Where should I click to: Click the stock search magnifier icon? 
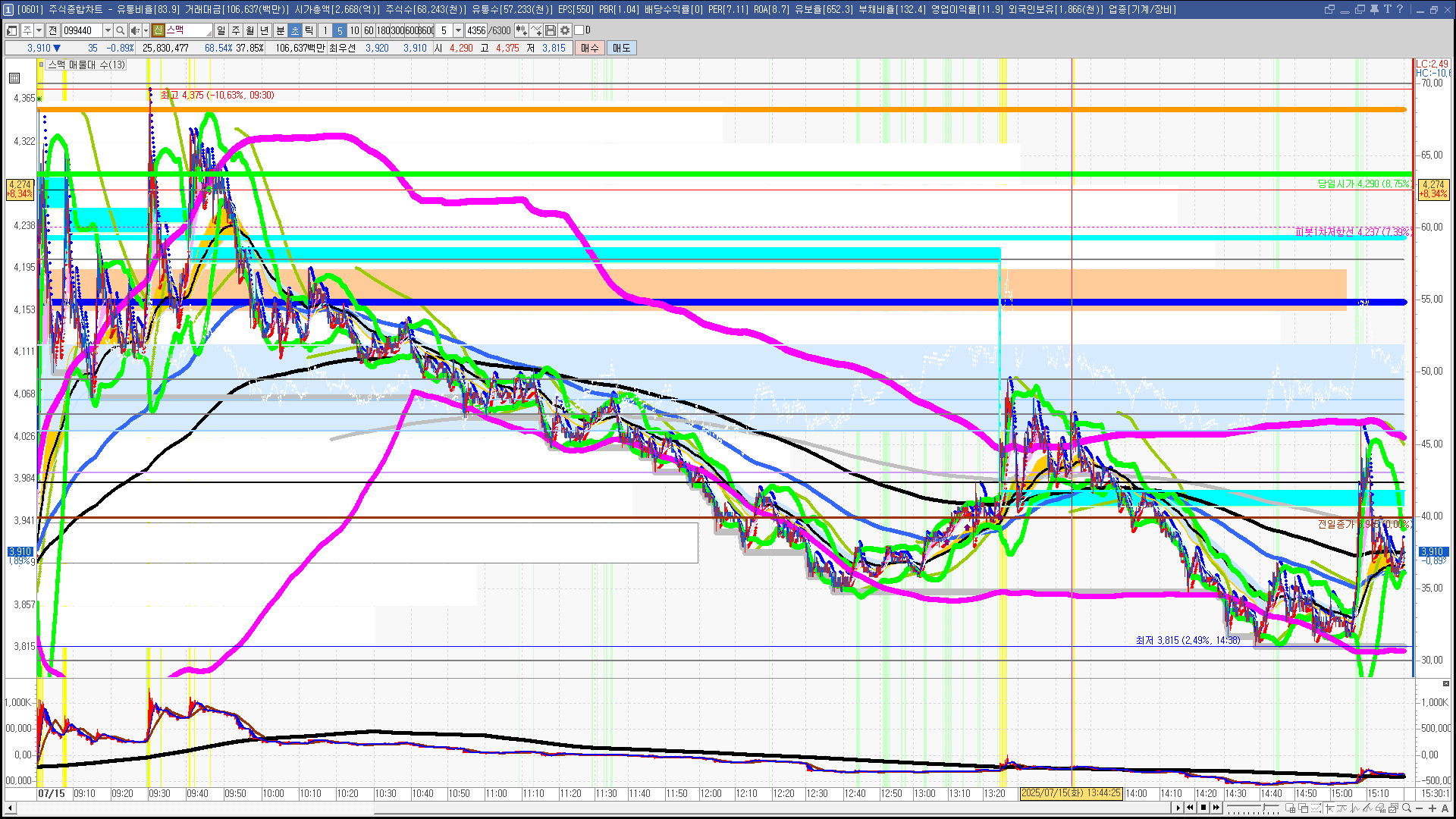point(121,30)
